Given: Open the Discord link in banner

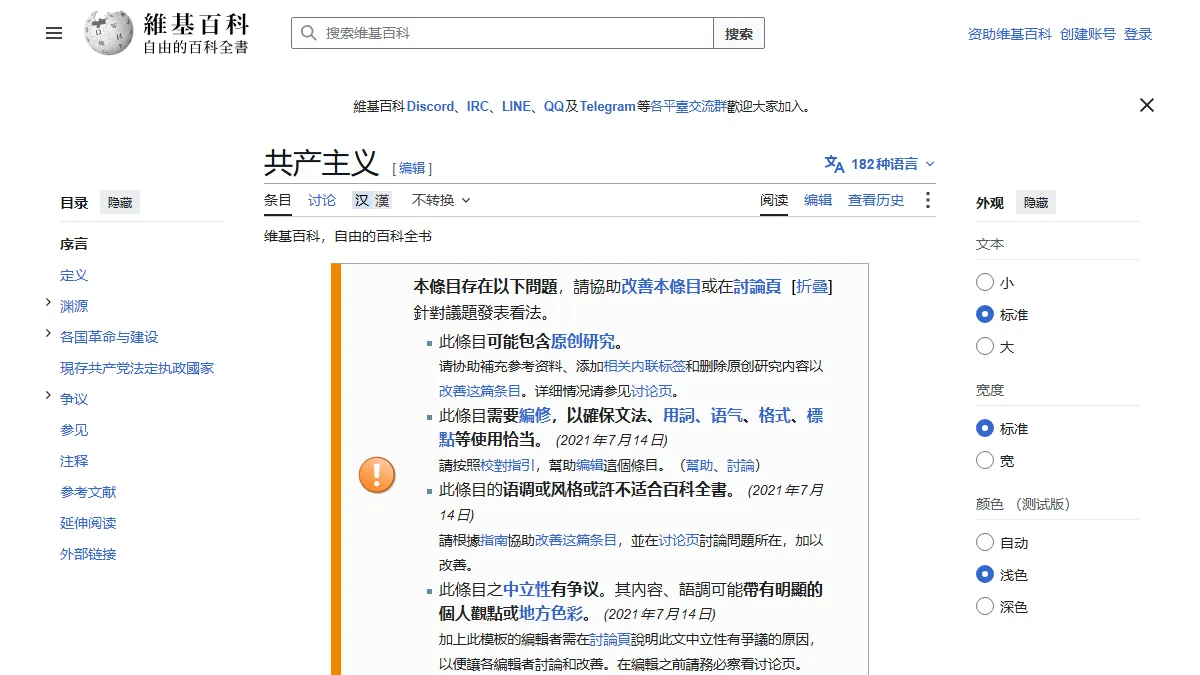Looking at the screenshot, I should point(430,106).
